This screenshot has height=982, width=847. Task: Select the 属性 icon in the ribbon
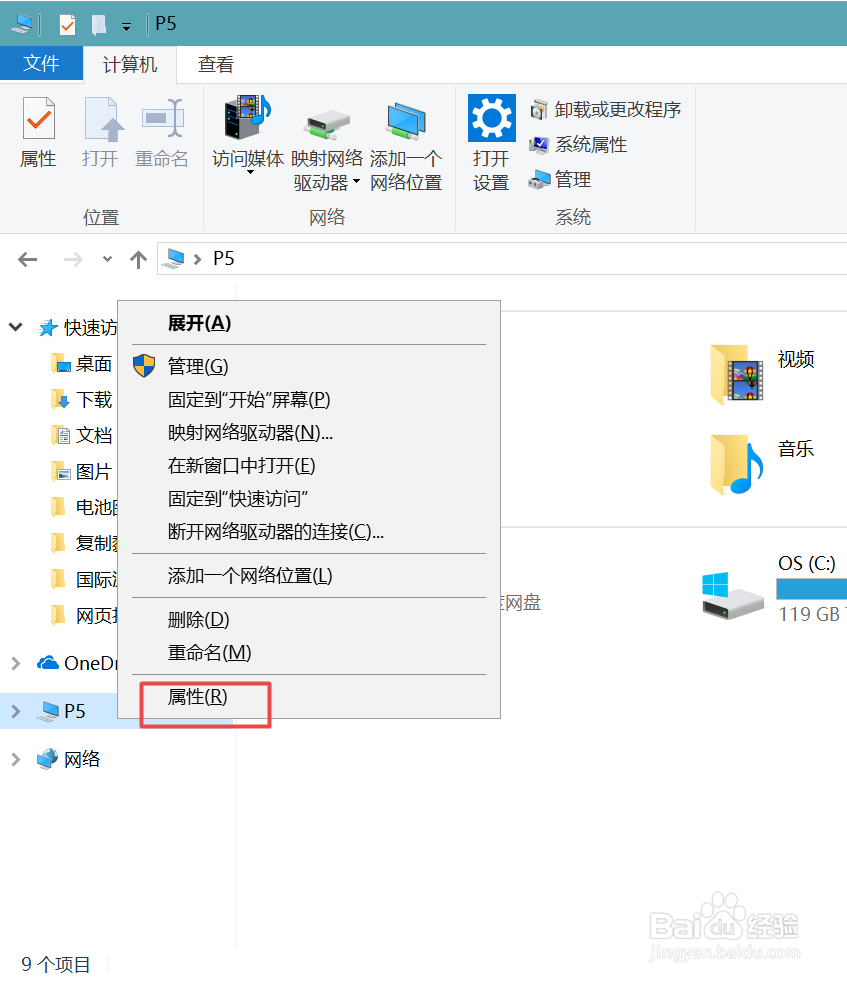[38, 130]
